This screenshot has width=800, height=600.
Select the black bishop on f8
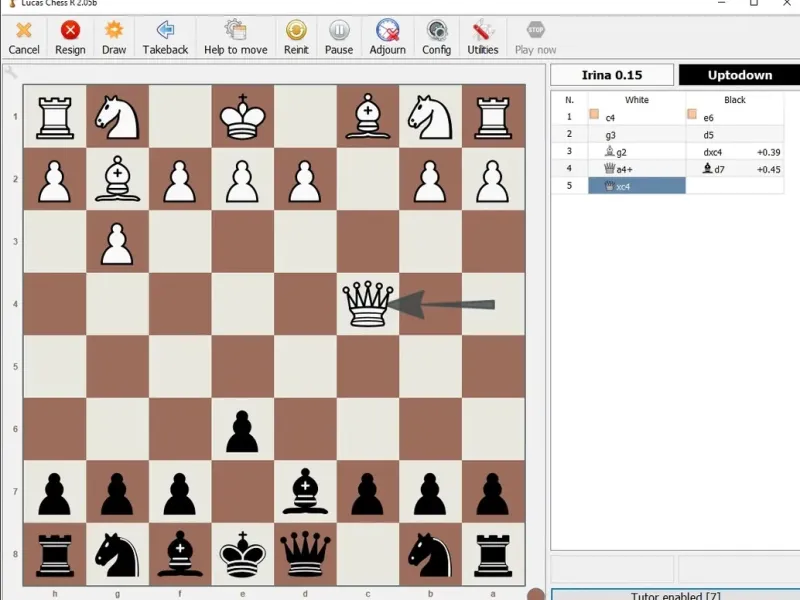[x=180, y=554]
